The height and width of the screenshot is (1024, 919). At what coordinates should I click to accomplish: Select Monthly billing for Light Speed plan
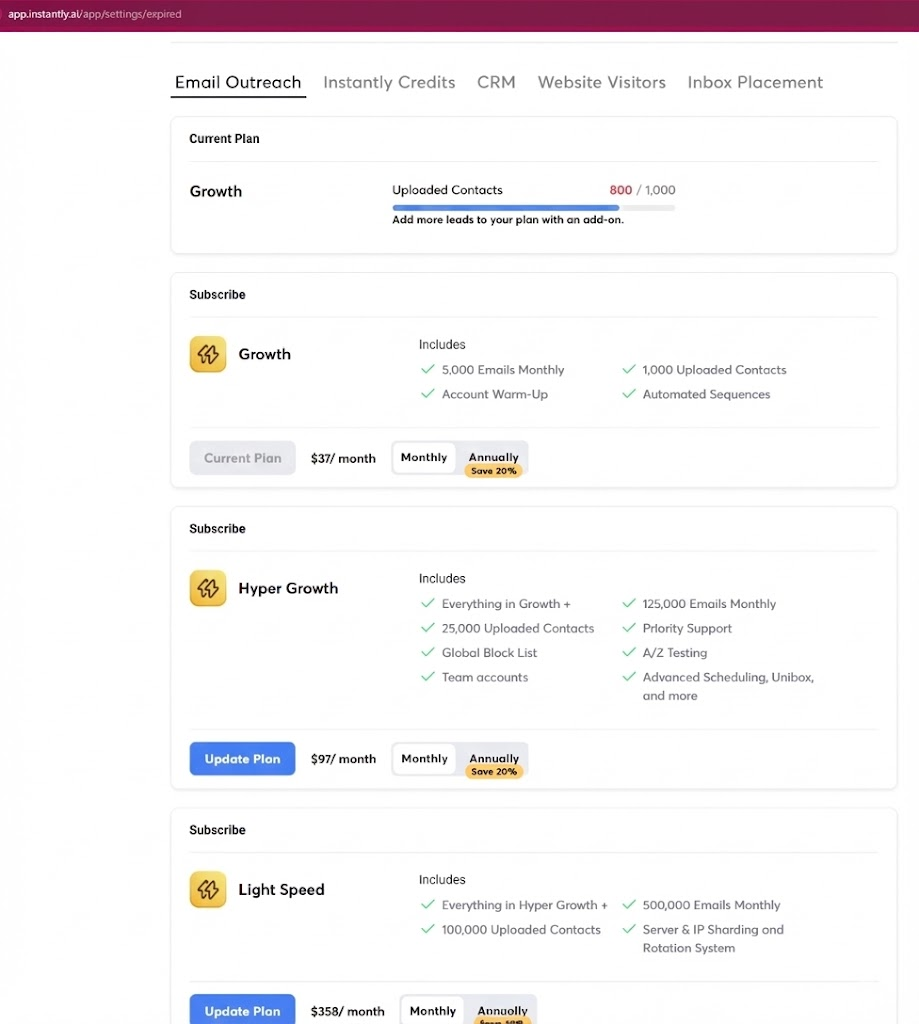(432, 1010)
